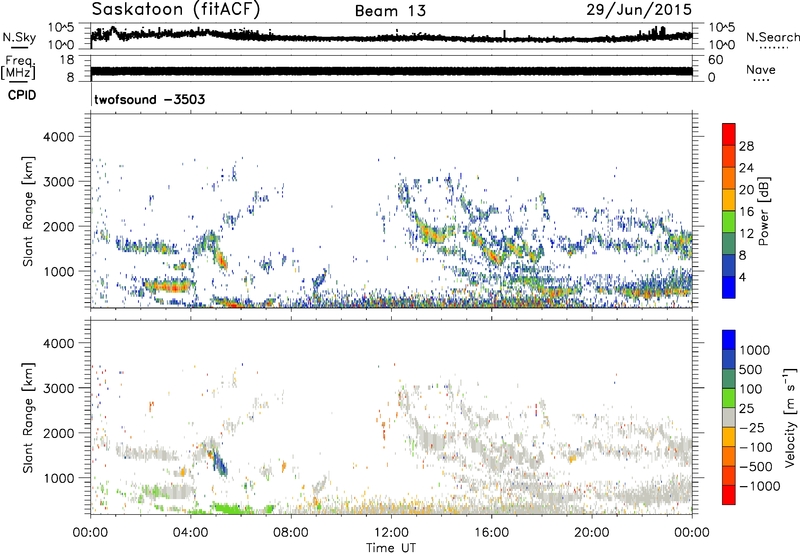Click the '20:00' time axis tick label
800x554 pixels.
[591, 533]
